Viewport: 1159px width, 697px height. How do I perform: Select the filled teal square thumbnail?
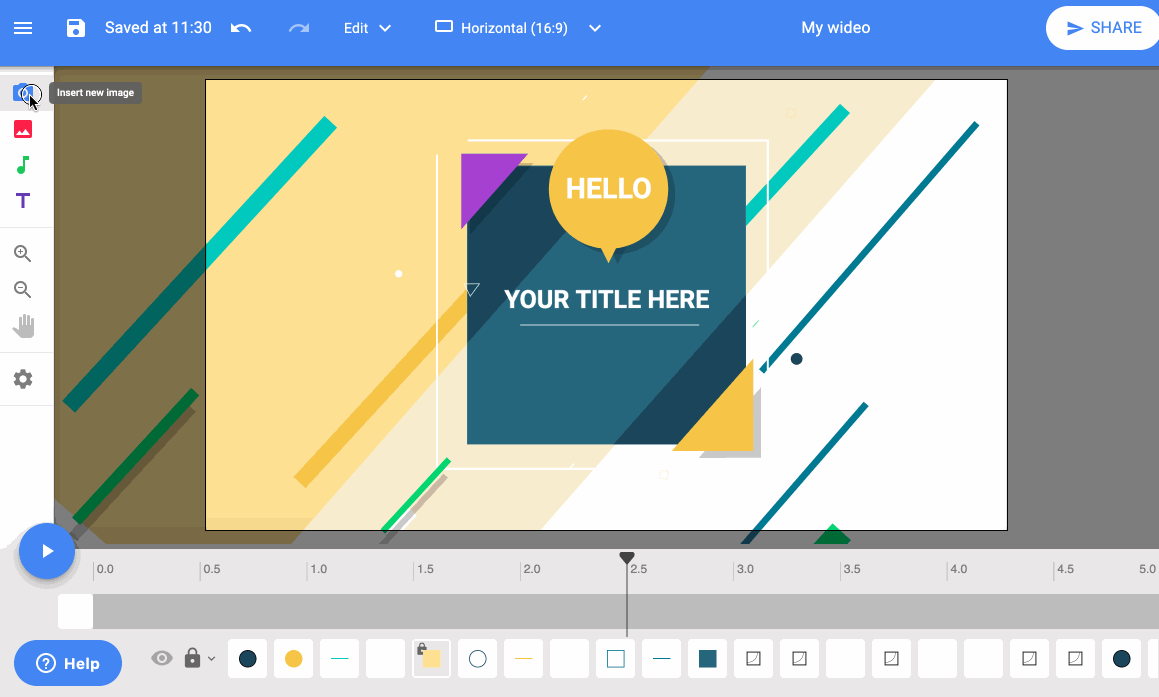click(707, 659)
